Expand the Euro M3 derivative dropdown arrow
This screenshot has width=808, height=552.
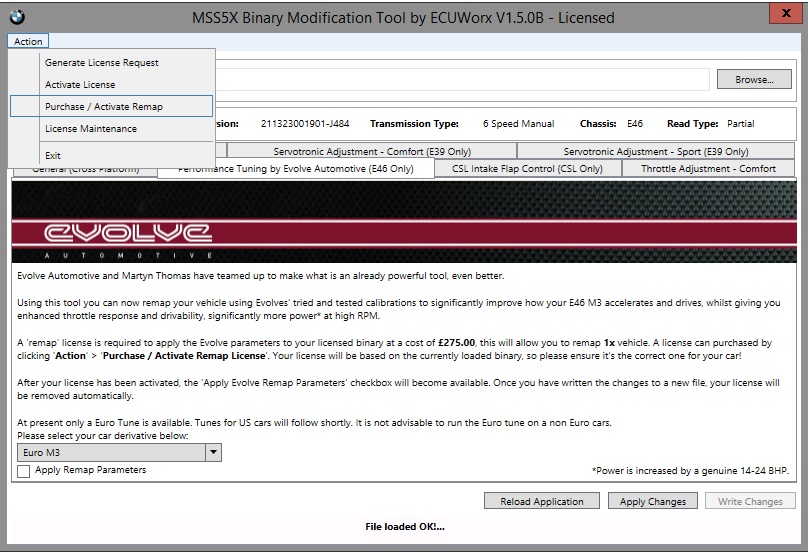point(213,453)
